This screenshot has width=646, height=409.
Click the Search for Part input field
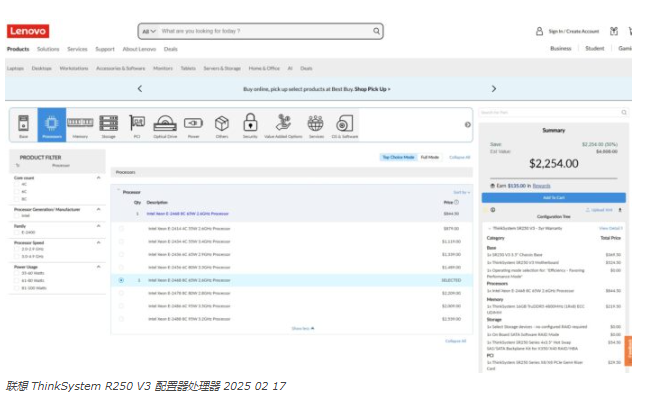pyautogui.click(x=550, y=112)
